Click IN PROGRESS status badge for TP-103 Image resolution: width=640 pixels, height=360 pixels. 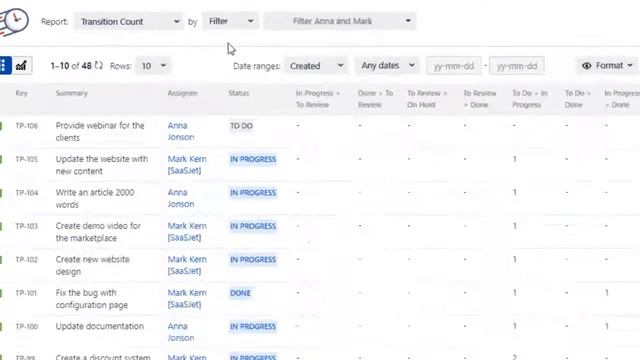point(253,226)
